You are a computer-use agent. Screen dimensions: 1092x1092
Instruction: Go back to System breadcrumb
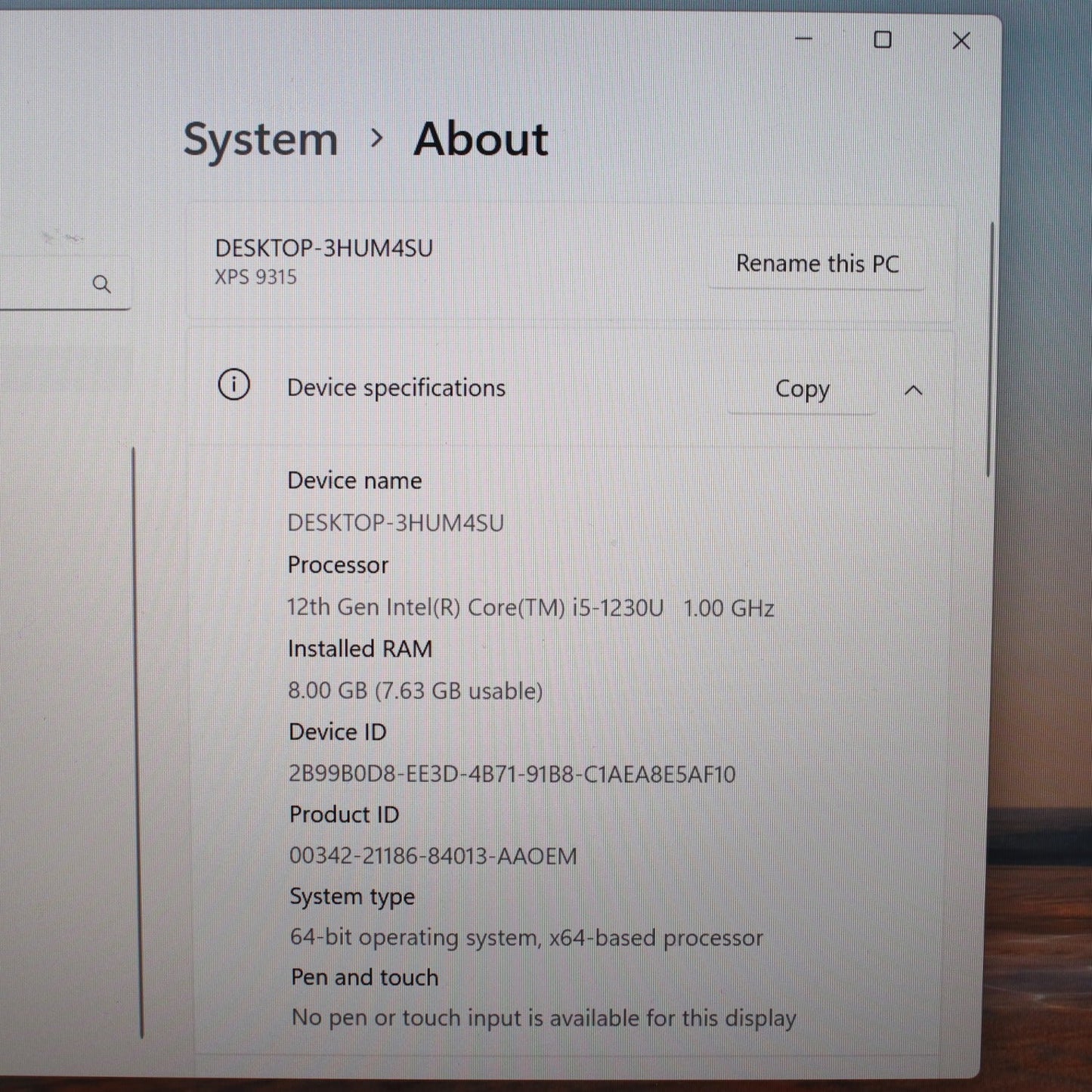261,140
